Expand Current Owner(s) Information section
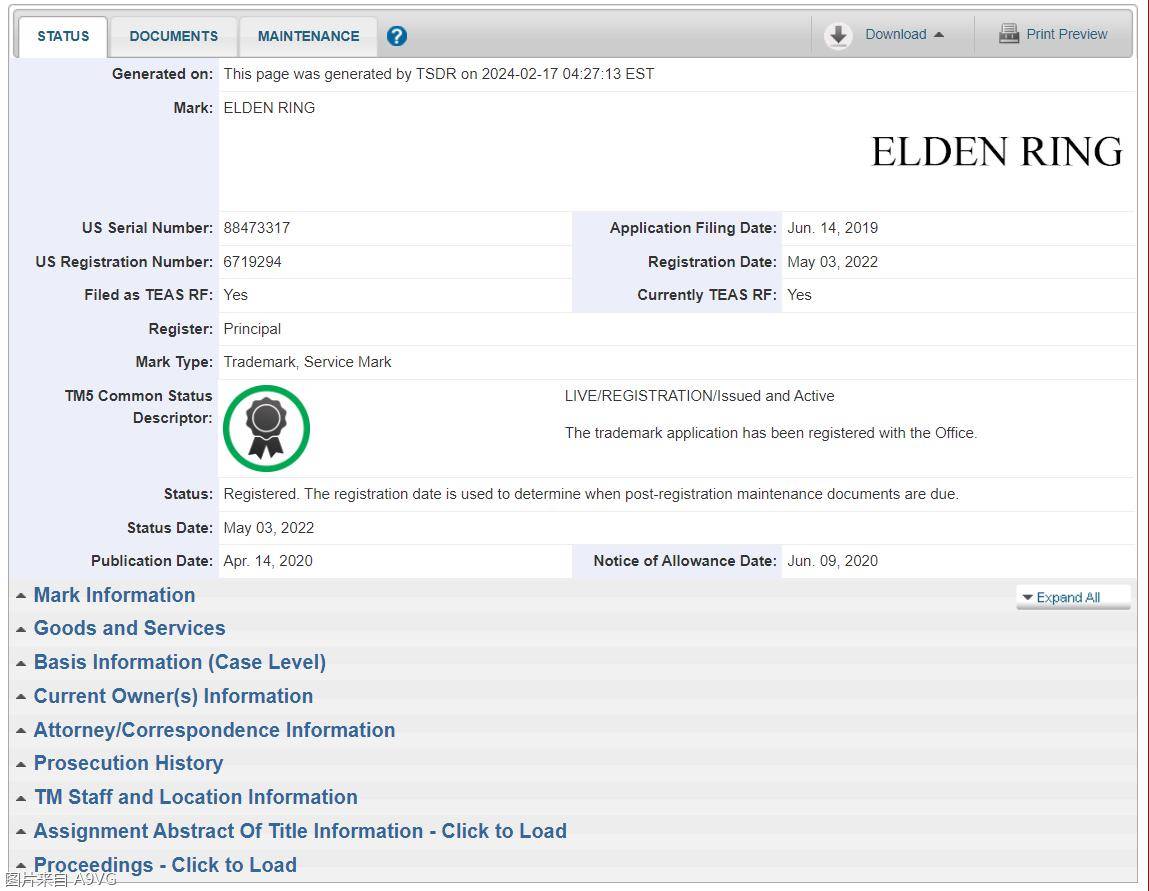This screenshot has width=1149, height=891. click(x=174, y=696)
